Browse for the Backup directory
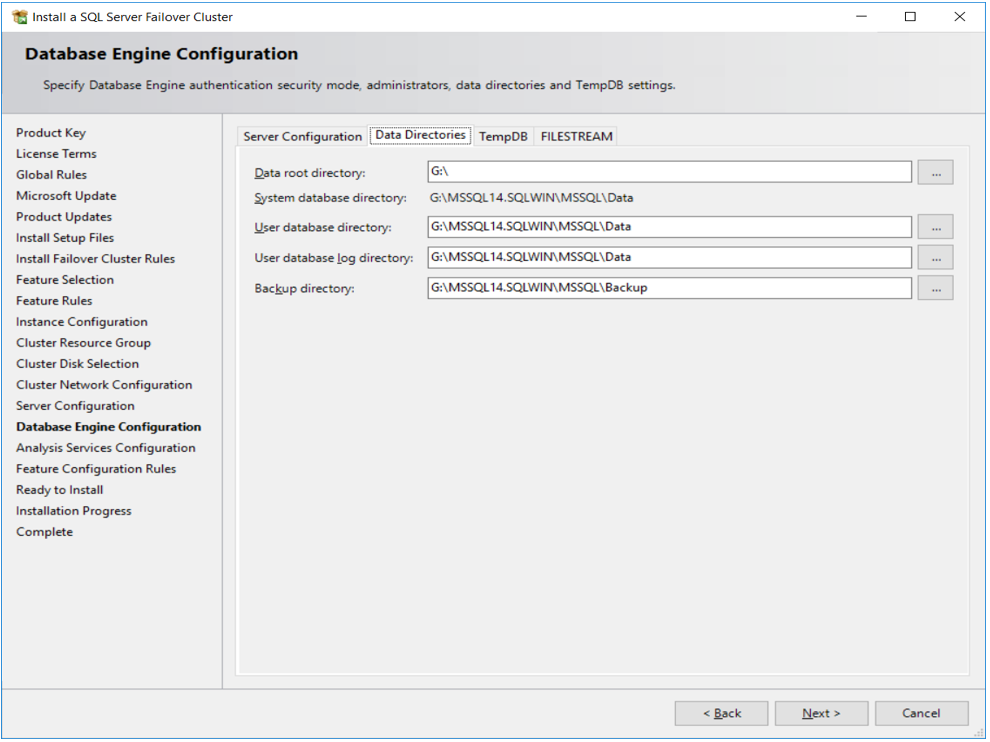990x742 pixels. (935, 288)
